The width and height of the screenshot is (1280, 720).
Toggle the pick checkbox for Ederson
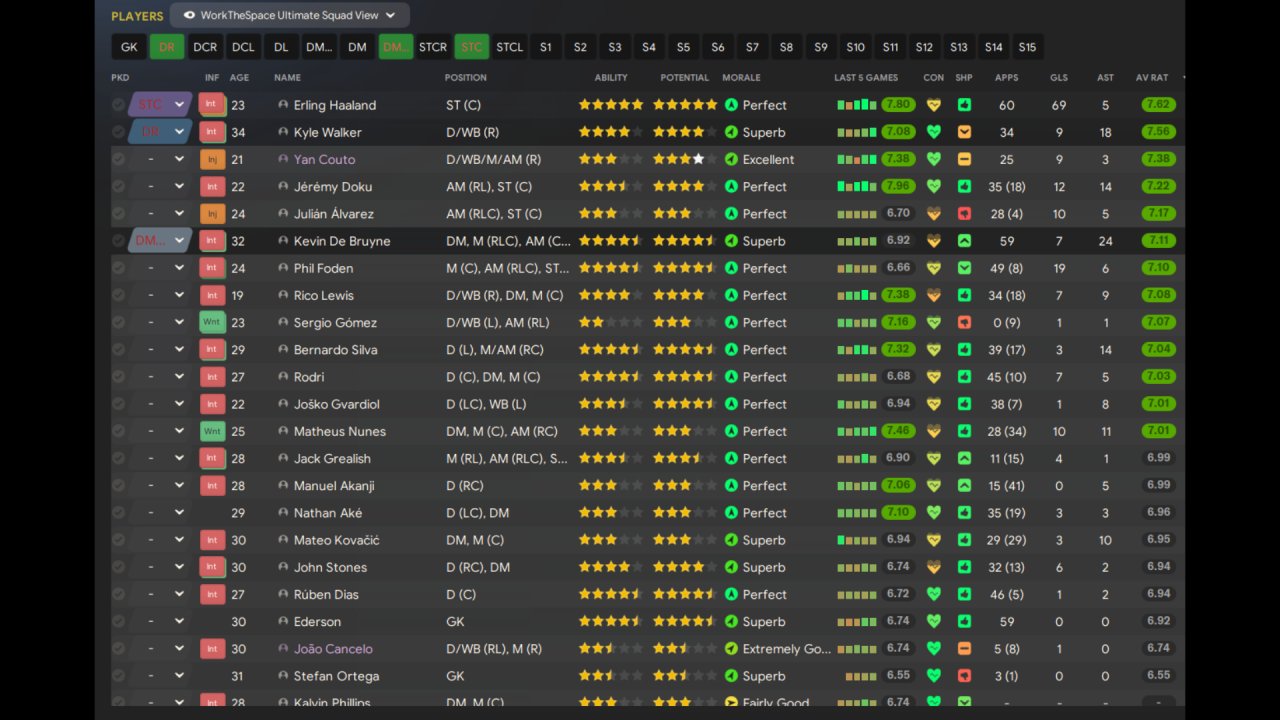tap(118, 621)
